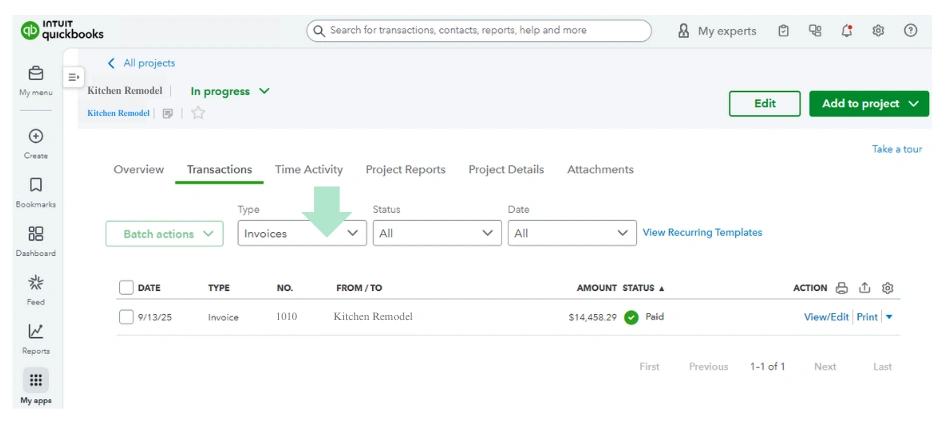Open the Help question mark icon

tap(911, 31)
